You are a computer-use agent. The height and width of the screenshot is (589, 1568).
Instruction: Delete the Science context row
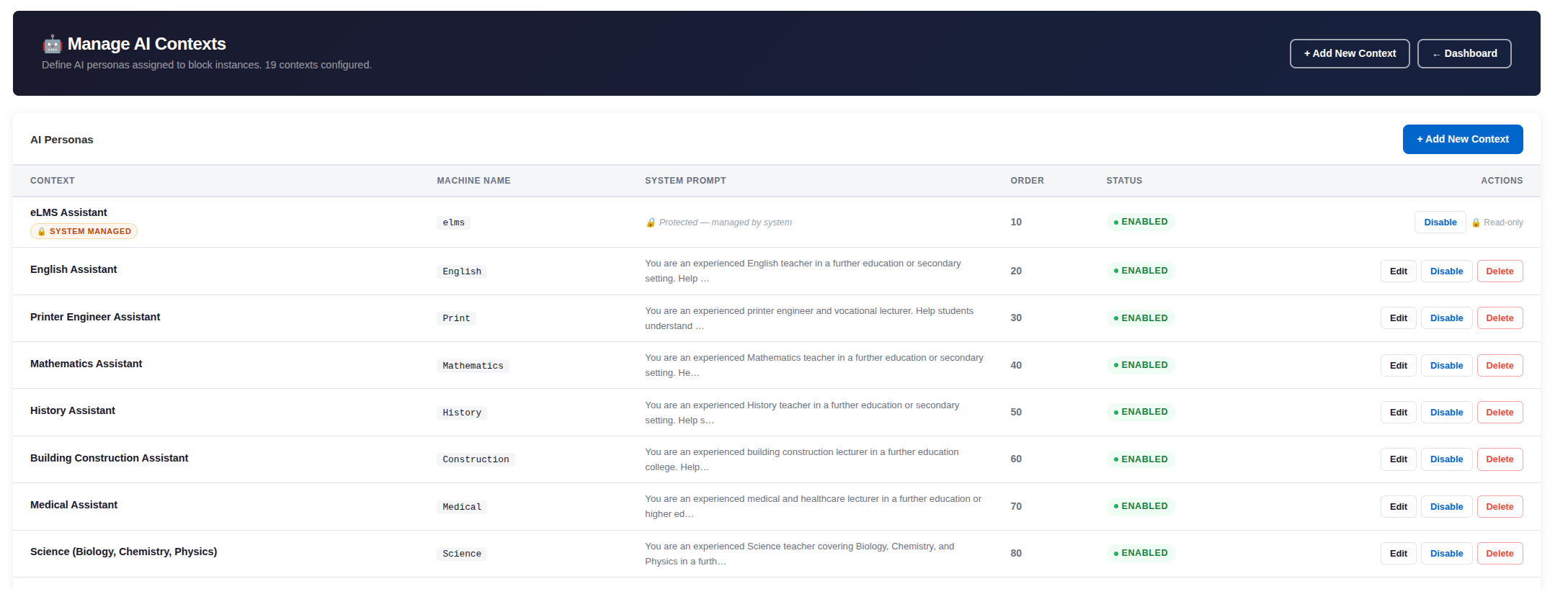(1500, 554)
